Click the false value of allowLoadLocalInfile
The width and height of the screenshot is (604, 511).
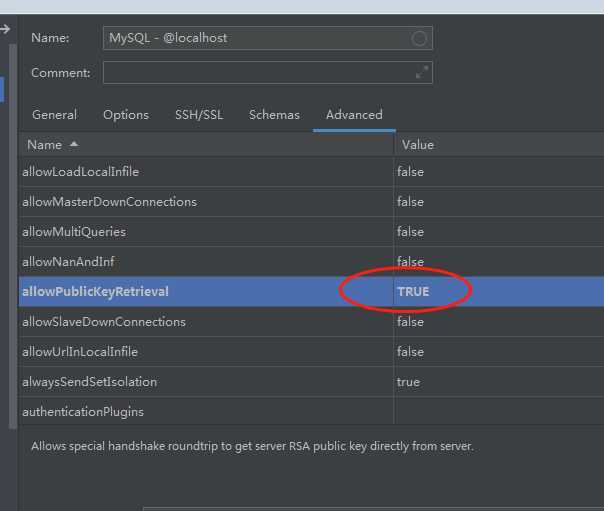pos(410,172)
